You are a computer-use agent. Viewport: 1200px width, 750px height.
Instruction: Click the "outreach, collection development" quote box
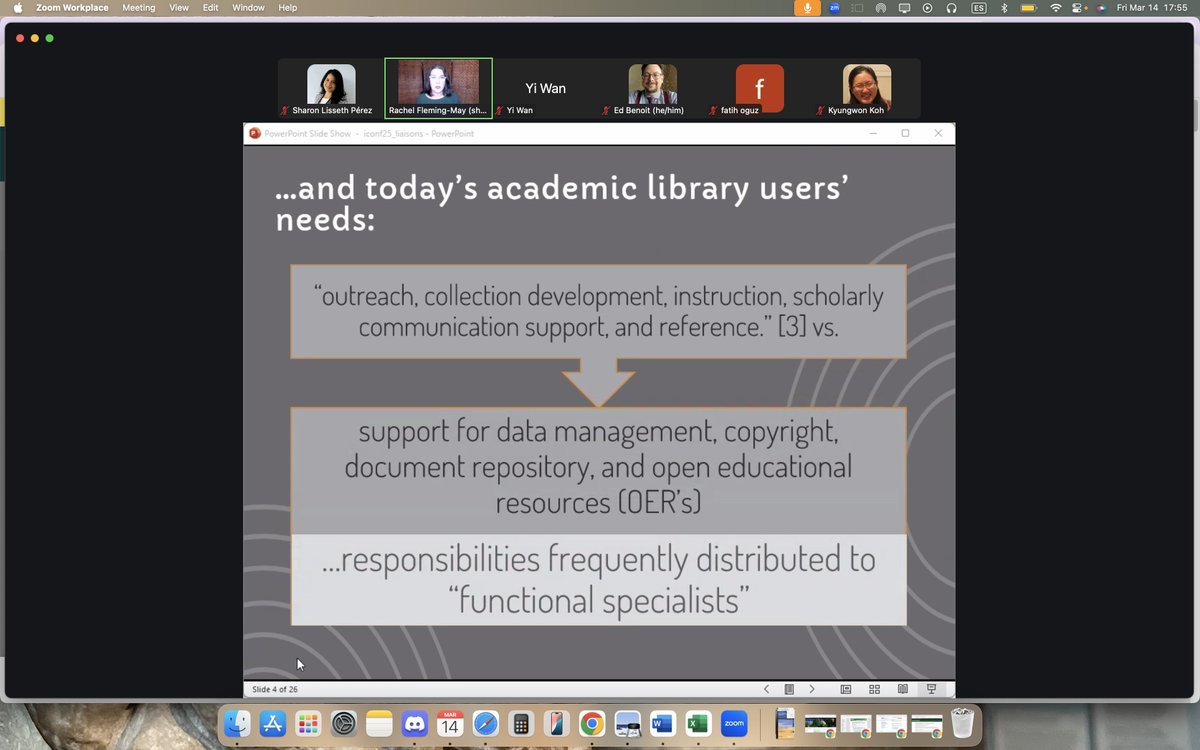click(x=599, y=311)
